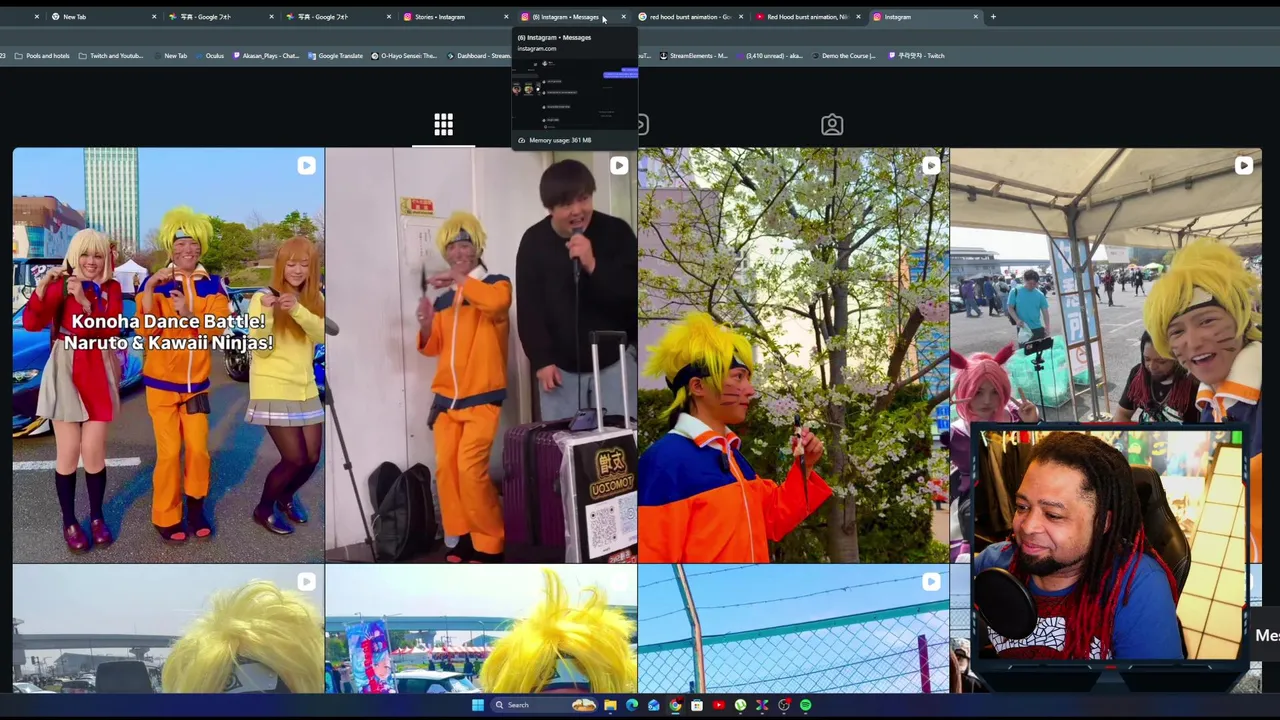This screenshot has height=720, width=1280.
Task: Open Outlook from the taskbar
Action: (x=654, y=705)
